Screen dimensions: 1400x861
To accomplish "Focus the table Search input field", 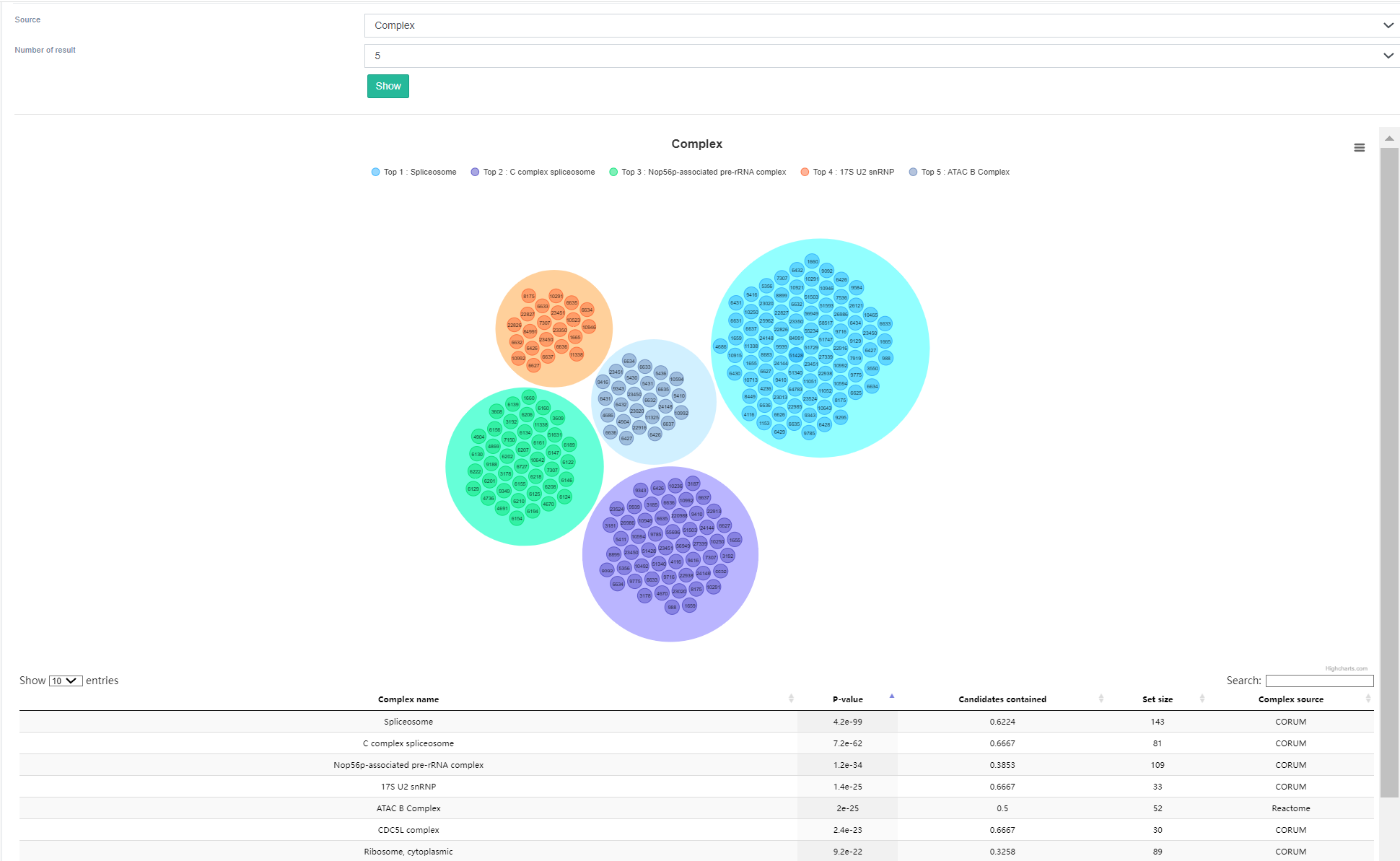I will pyautogui.click(x=1319, y=681).
